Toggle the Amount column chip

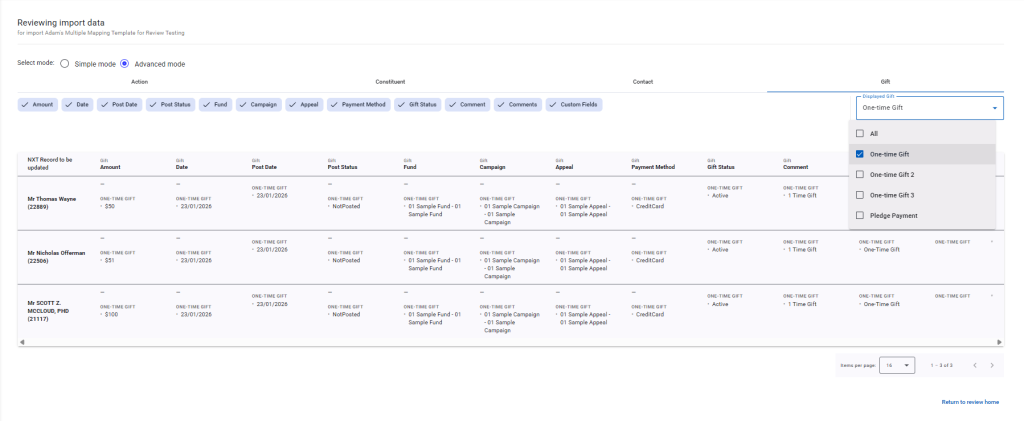pos(37,104)
